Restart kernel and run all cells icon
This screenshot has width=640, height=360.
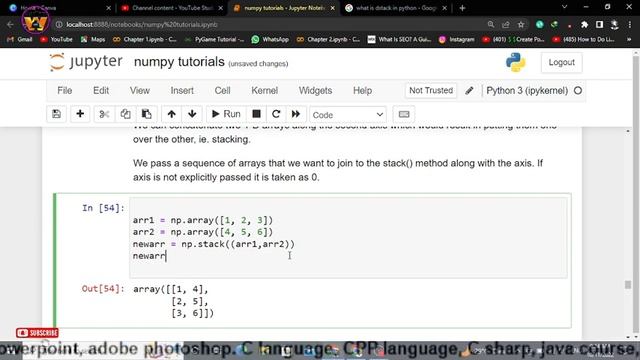click(x=296, y=114)
